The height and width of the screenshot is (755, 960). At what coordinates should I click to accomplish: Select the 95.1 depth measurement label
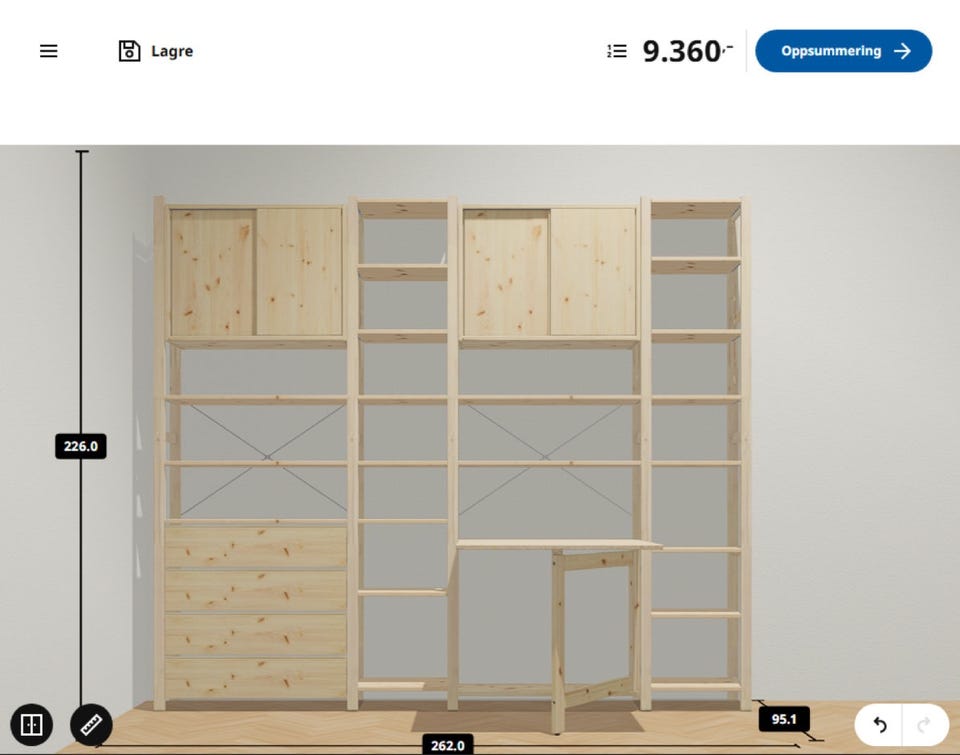coord(784,719)
